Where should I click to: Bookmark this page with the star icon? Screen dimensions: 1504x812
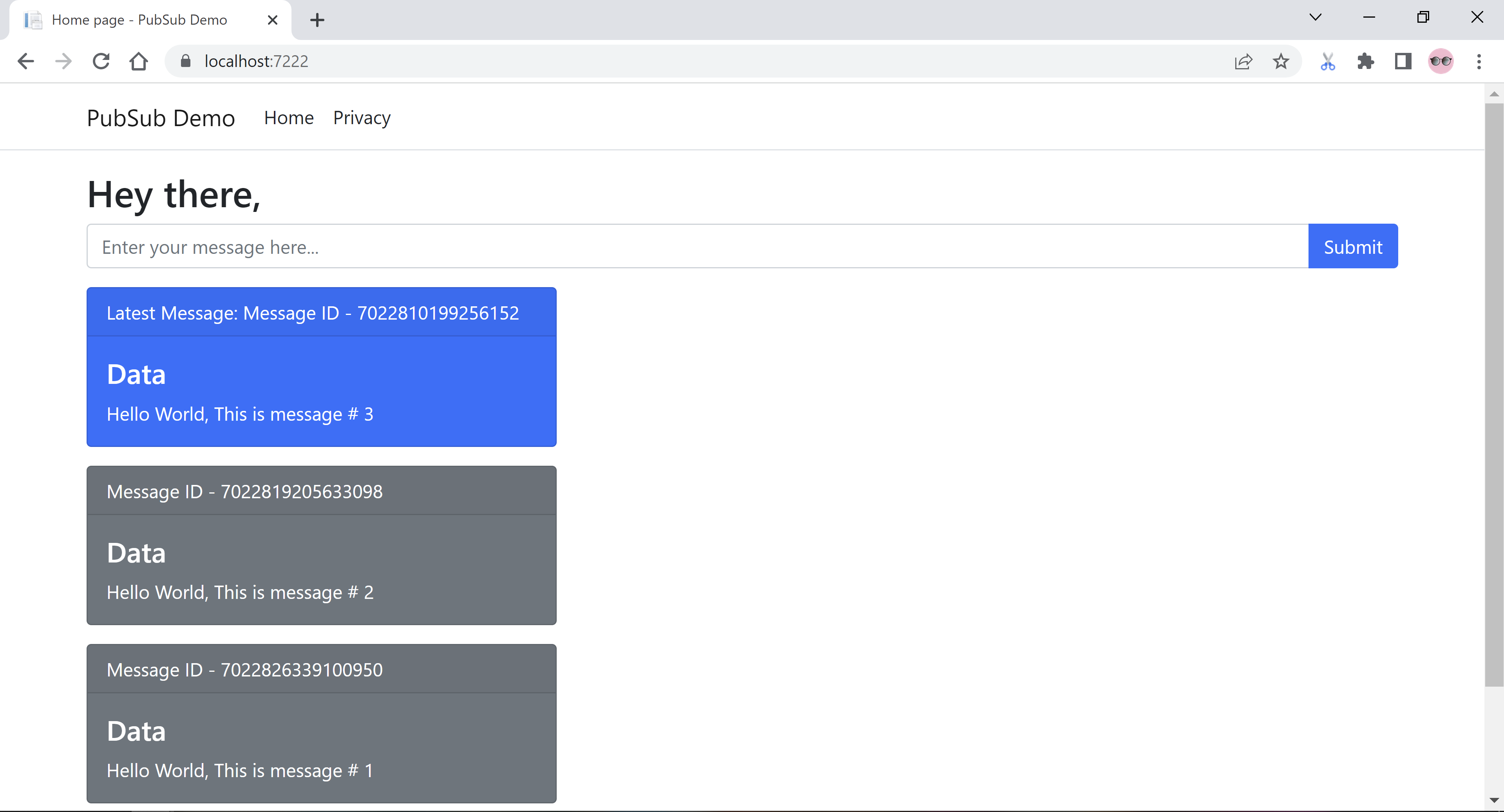(1281, 61)
